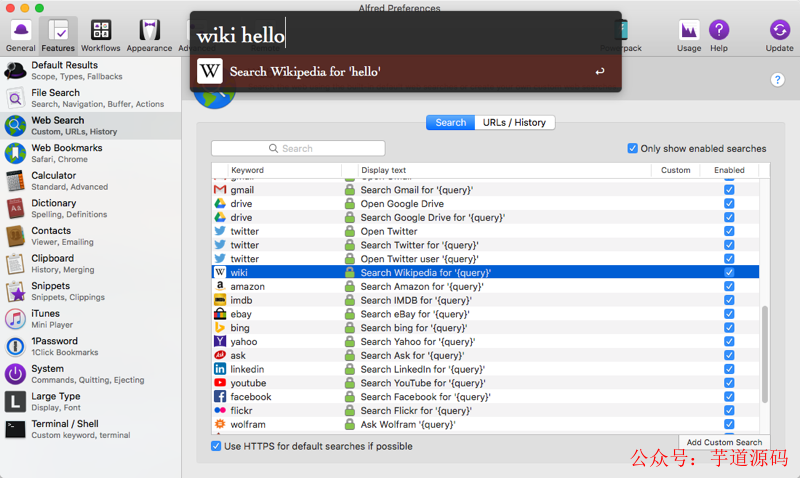This screenshot has width=800, height=478.
Task: Select 'Search Google Drive for {query}' row
Action: pyautogui.click(x=485, y=217)
